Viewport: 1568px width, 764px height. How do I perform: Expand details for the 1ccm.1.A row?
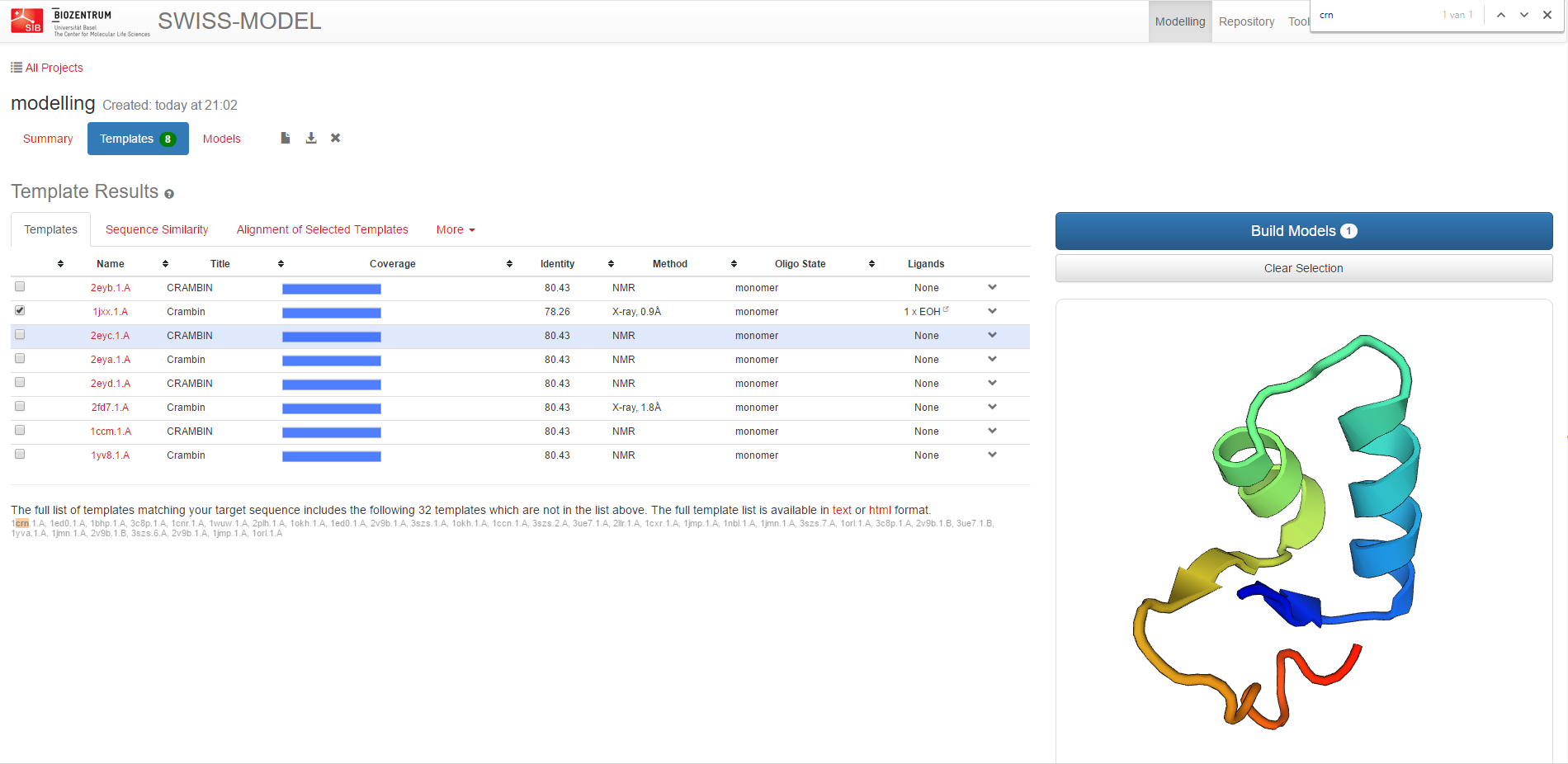tap(992, 431)
